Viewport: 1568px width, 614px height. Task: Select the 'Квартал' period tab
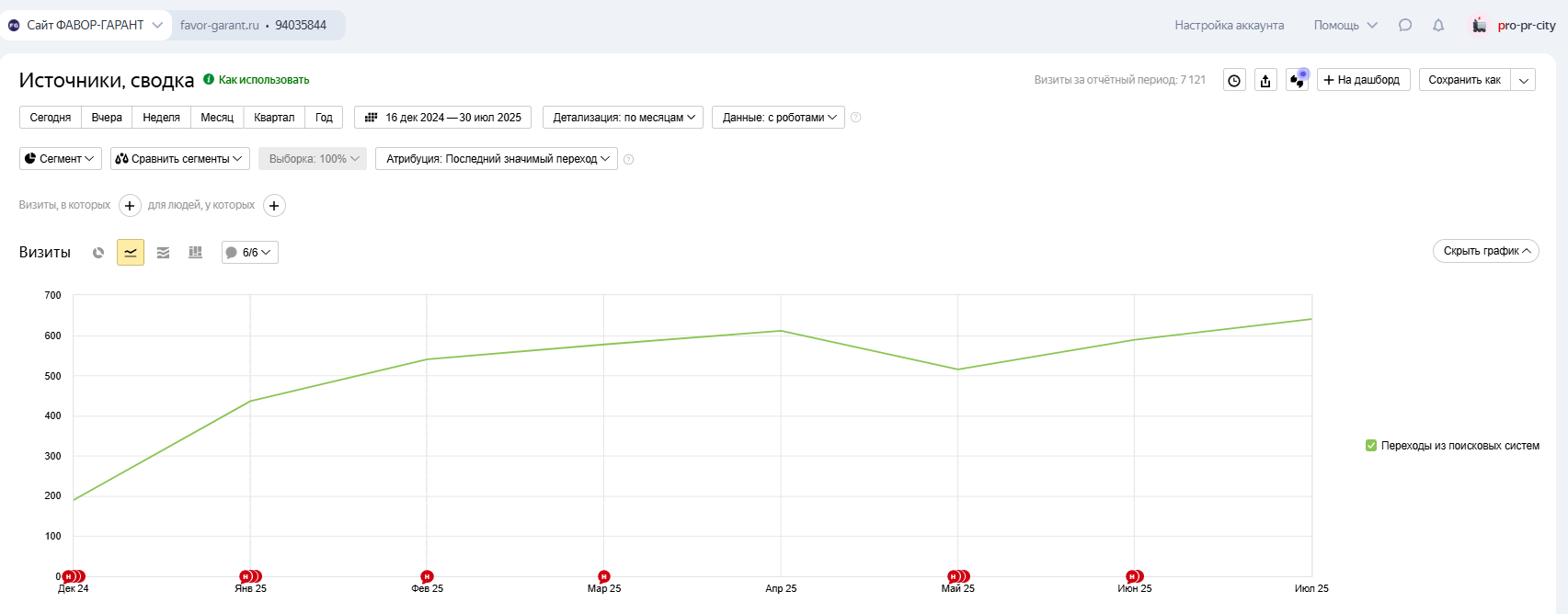coord(274,118)
